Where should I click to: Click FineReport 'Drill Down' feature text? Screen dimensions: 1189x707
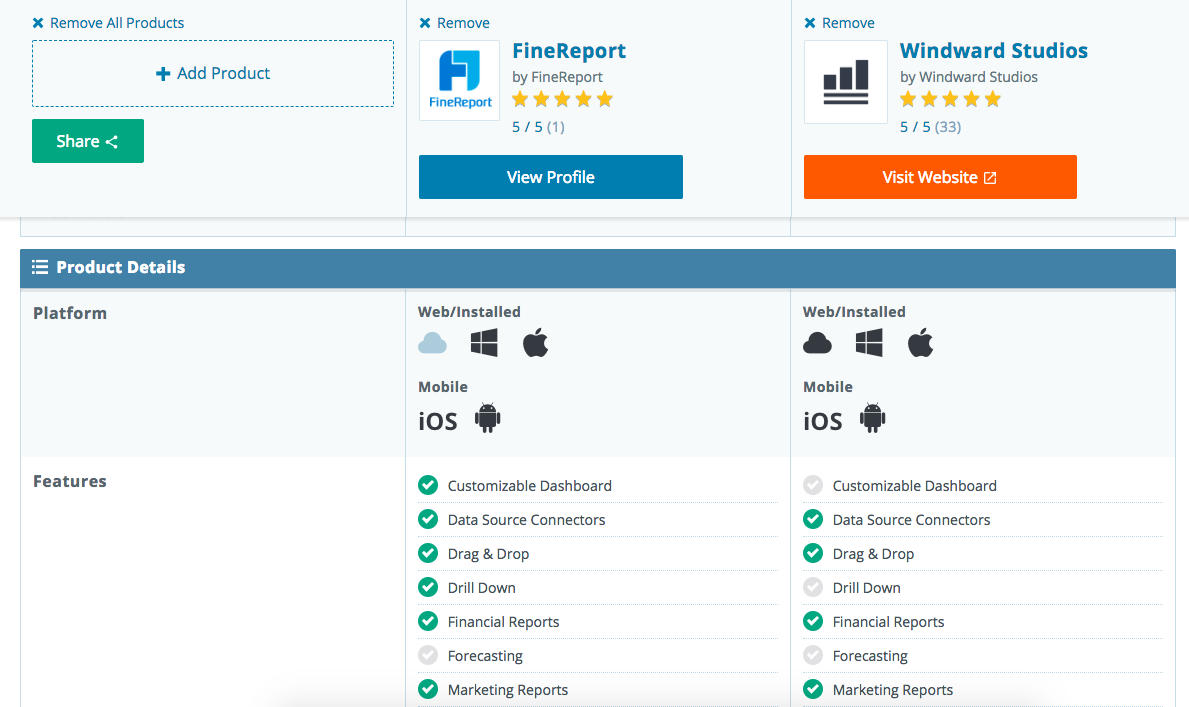(482, 588)
